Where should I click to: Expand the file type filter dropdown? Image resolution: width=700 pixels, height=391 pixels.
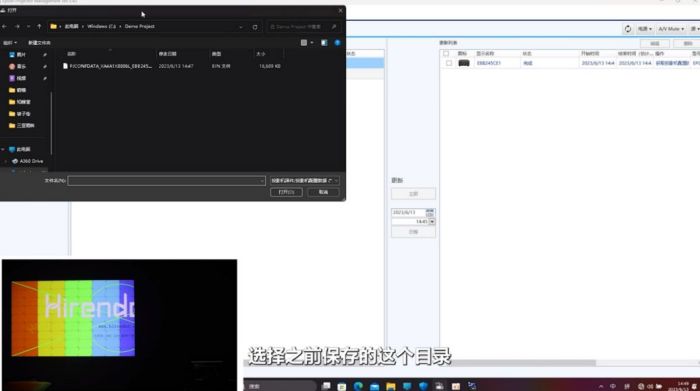(x=305, y=180)
